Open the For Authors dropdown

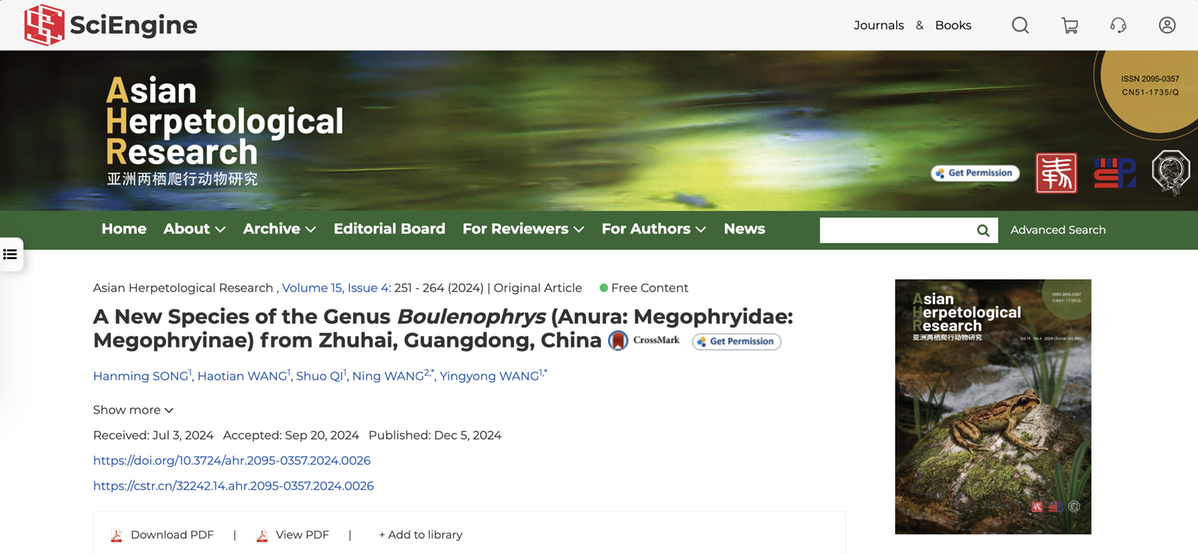click(653, 229)
